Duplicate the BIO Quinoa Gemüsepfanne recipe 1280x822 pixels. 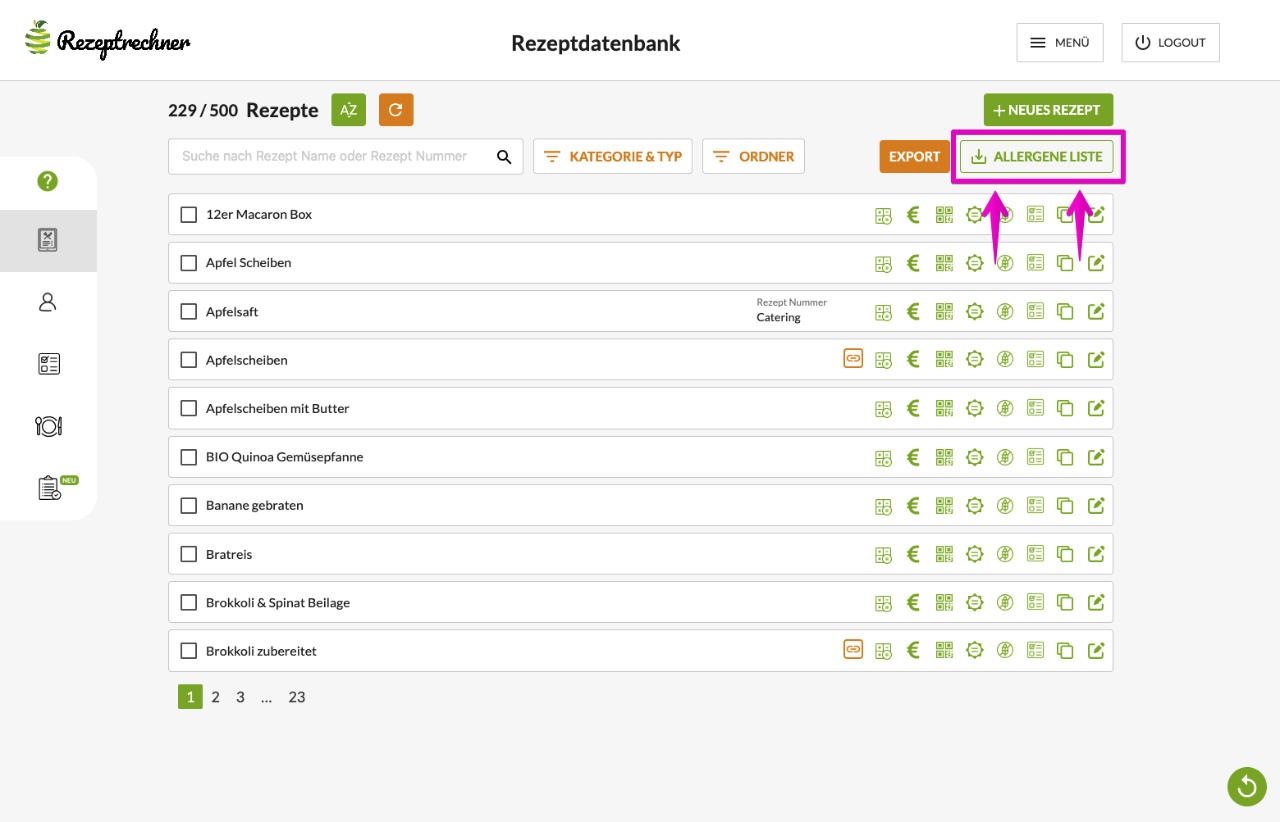coord(1065,457)
